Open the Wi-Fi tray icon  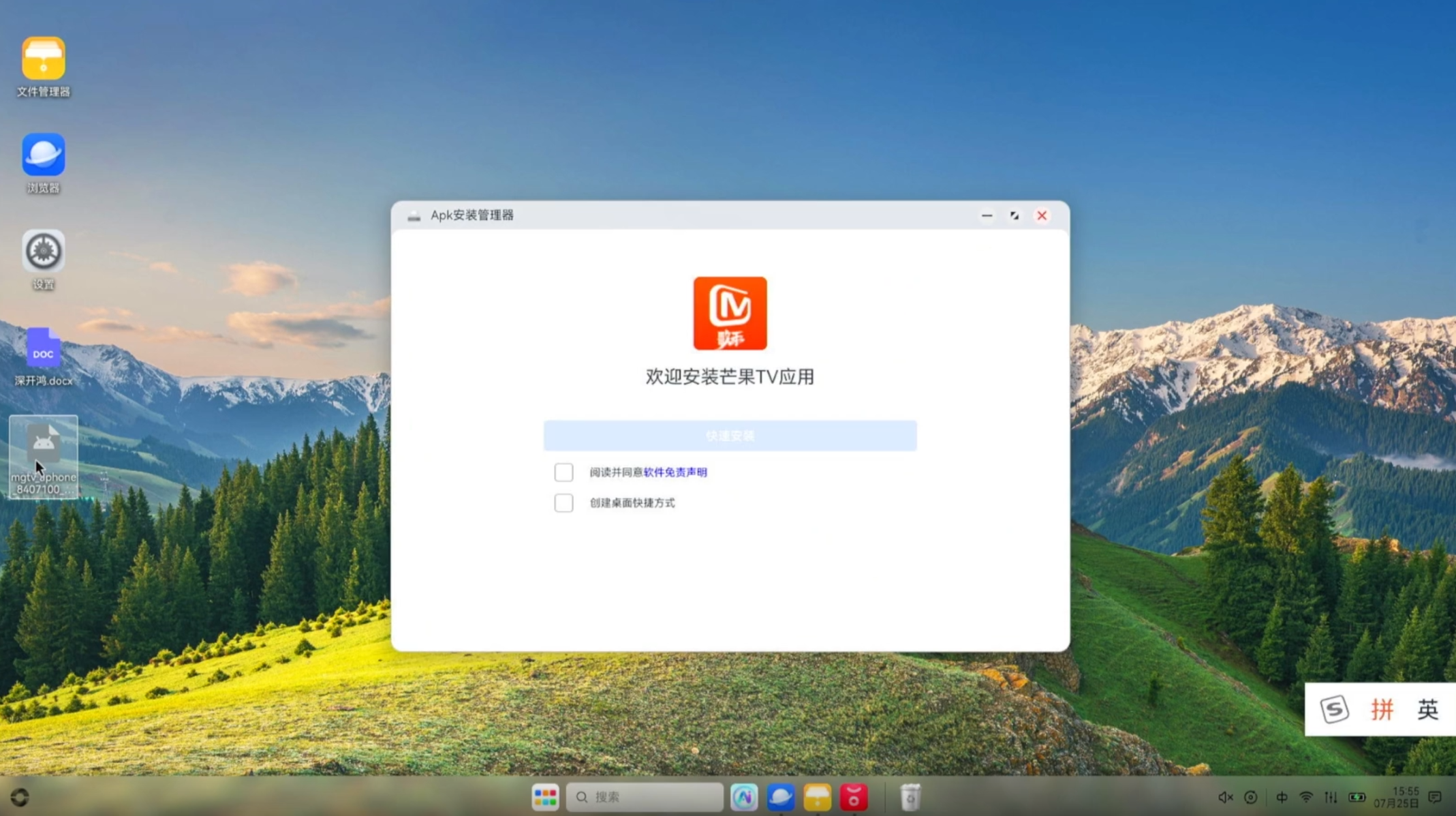(x=1306, y=797)
